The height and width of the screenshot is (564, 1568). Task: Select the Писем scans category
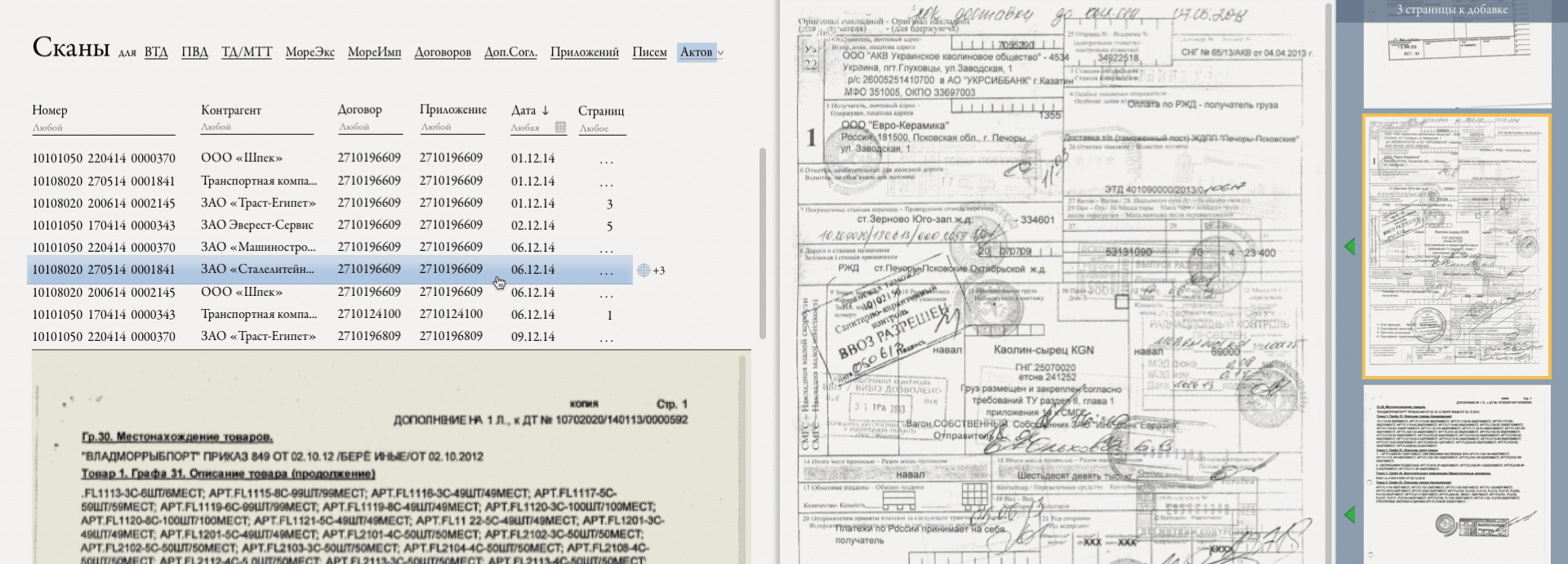tap(649, 52)
